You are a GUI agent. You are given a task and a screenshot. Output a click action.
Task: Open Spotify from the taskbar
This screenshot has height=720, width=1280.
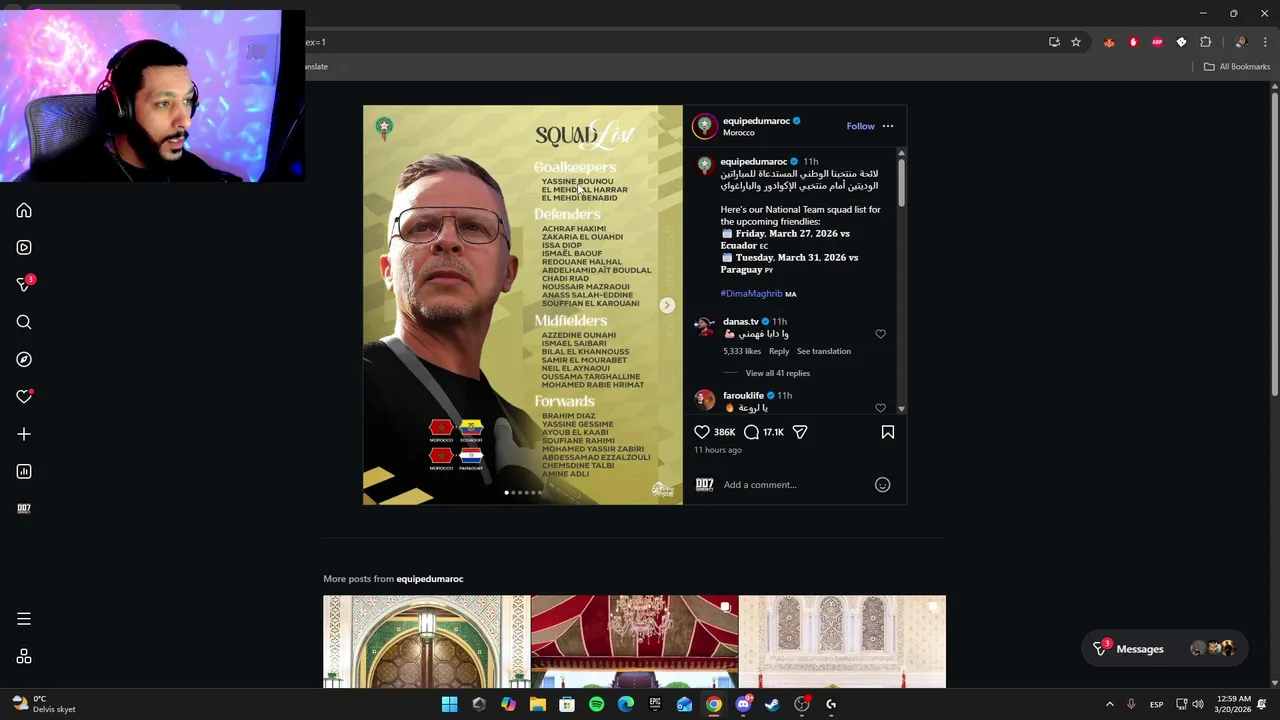[x=596, y=704]
